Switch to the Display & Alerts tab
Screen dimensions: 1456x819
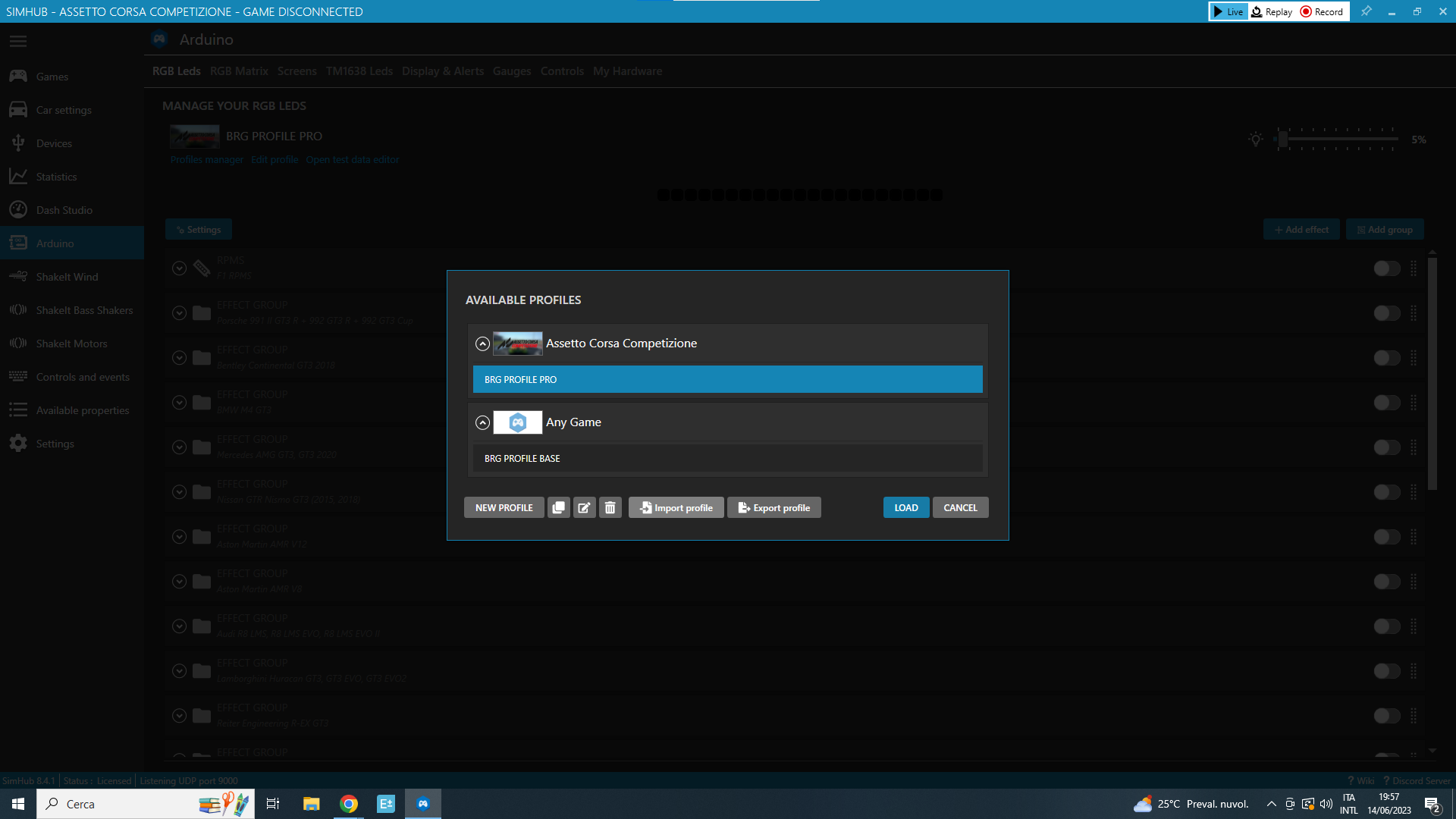[x=443, y=71]
